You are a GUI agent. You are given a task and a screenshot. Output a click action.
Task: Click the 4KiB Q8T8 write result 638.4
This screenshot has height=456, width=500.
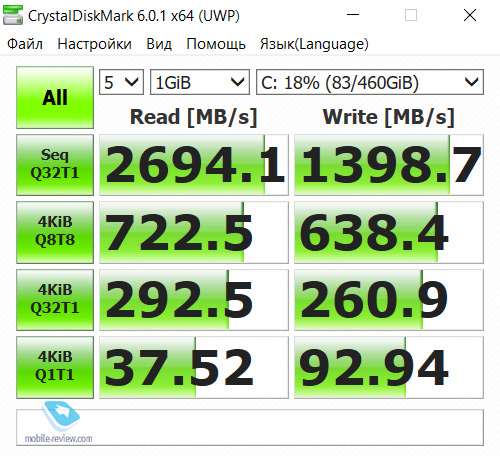[x=389, y=232]
